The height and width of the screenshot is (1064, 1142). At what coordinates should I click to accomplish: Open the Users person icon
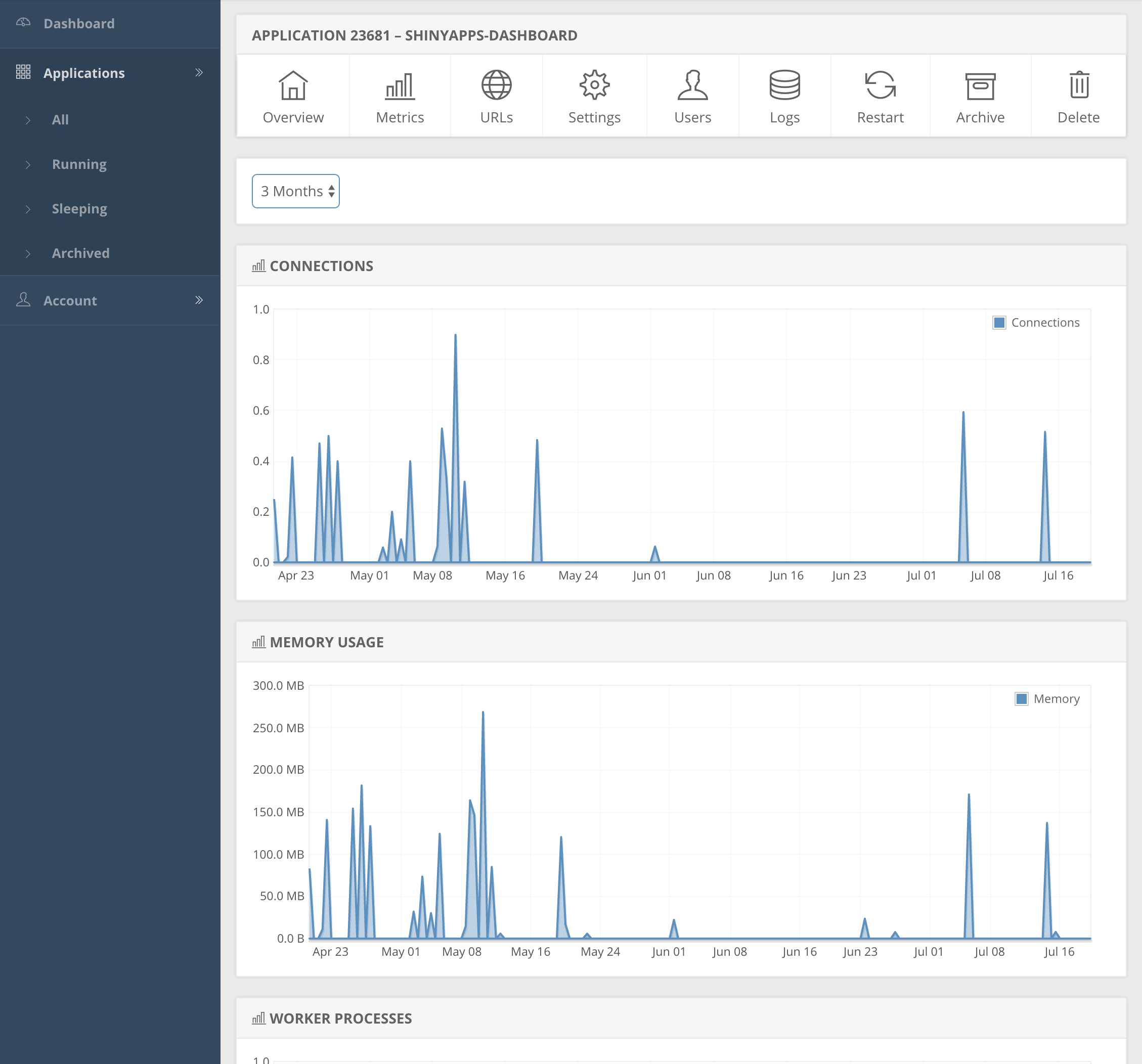tap(692, 85)
